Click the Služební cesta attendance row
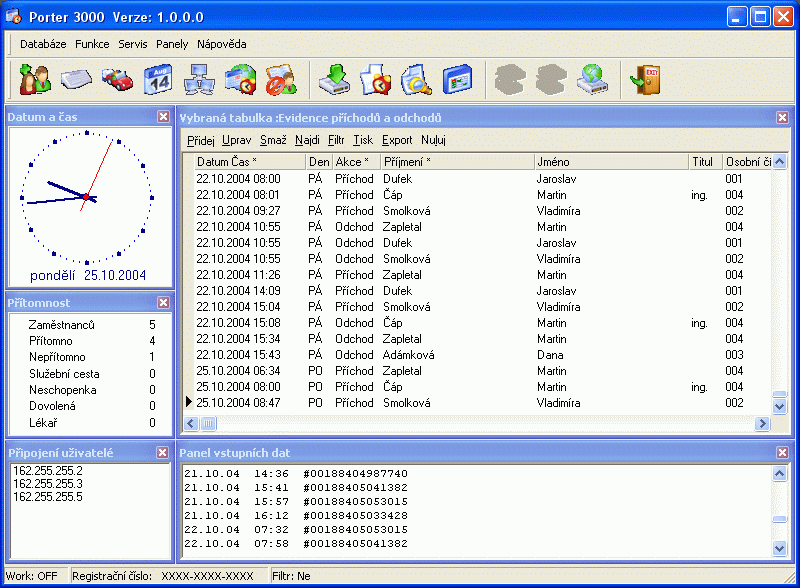This screenshot has width=800, height=588. [x=92, y=374]
